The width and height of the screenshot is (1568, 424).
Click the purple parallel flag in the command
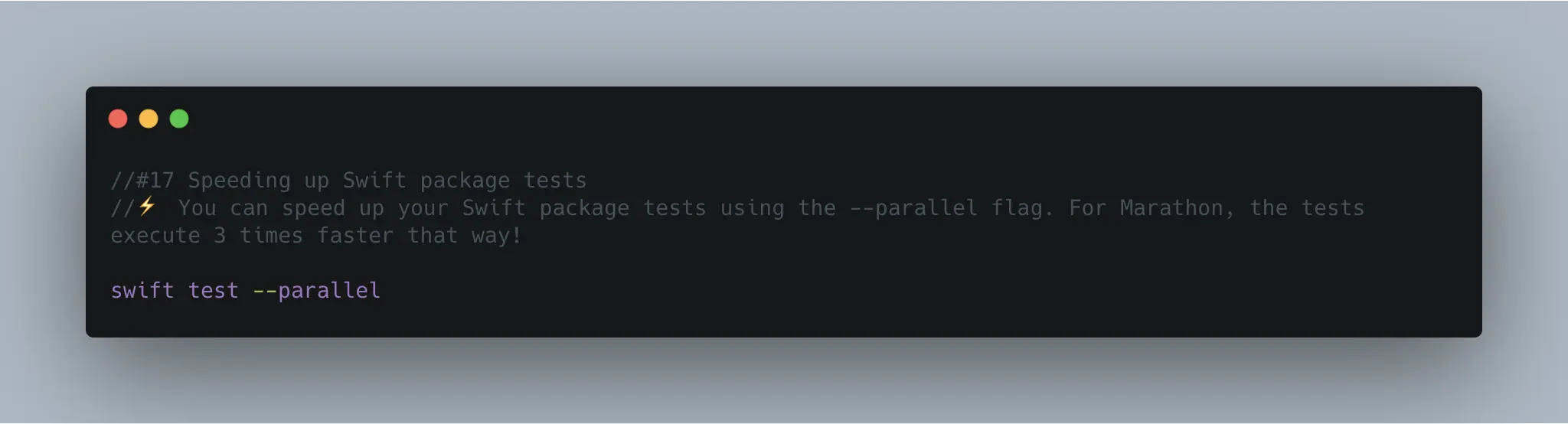(x=329, y=291)
